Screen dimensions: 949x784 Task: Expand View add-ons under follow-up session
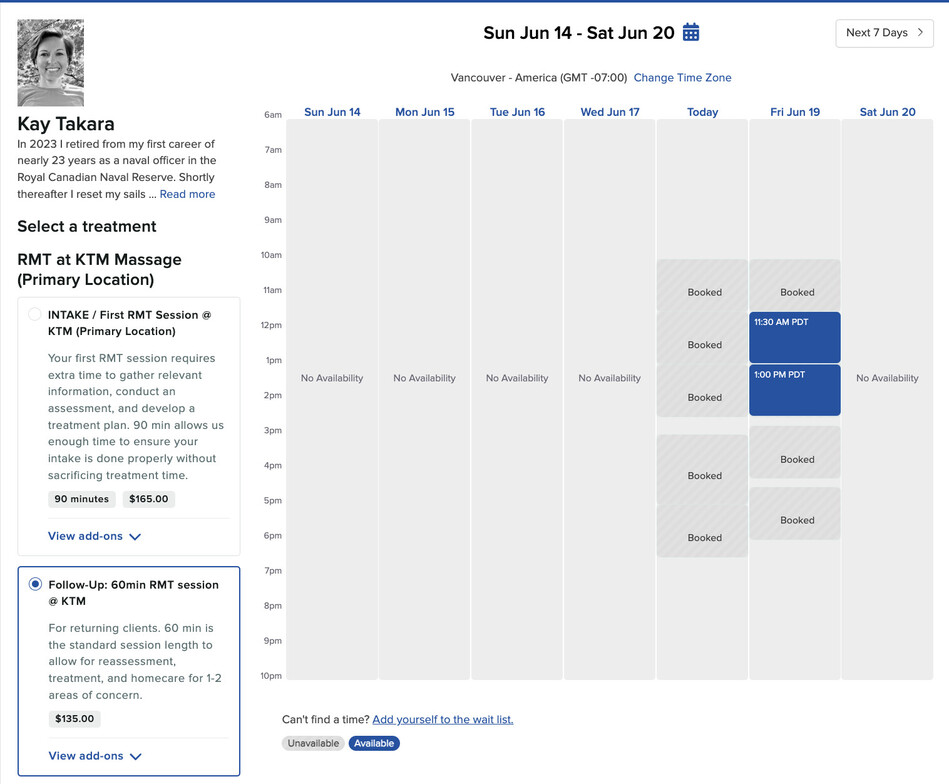click(x=95, y=756)
